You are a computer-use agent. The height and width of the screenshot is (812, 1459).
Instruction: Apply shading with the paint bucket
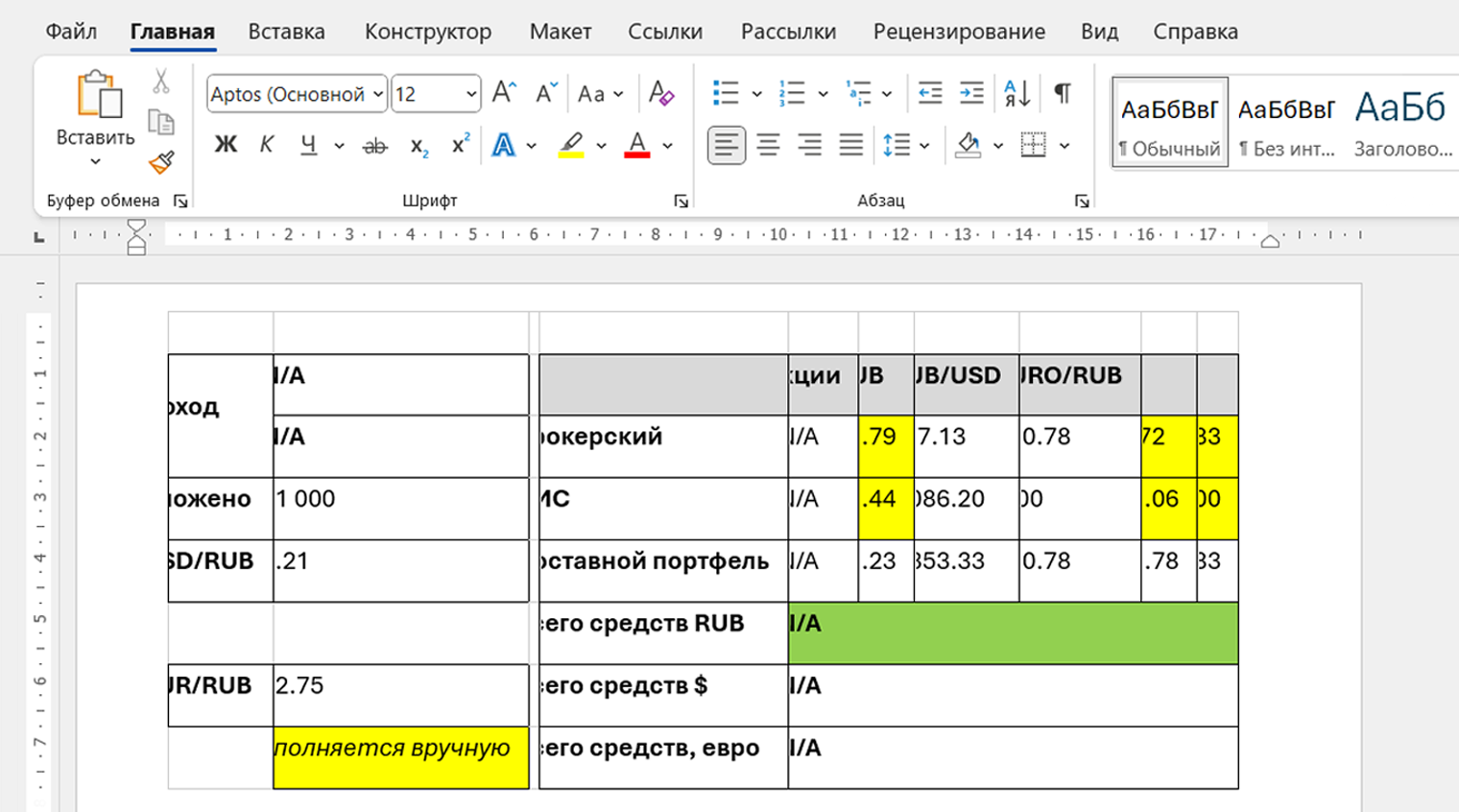click(969, 145)
